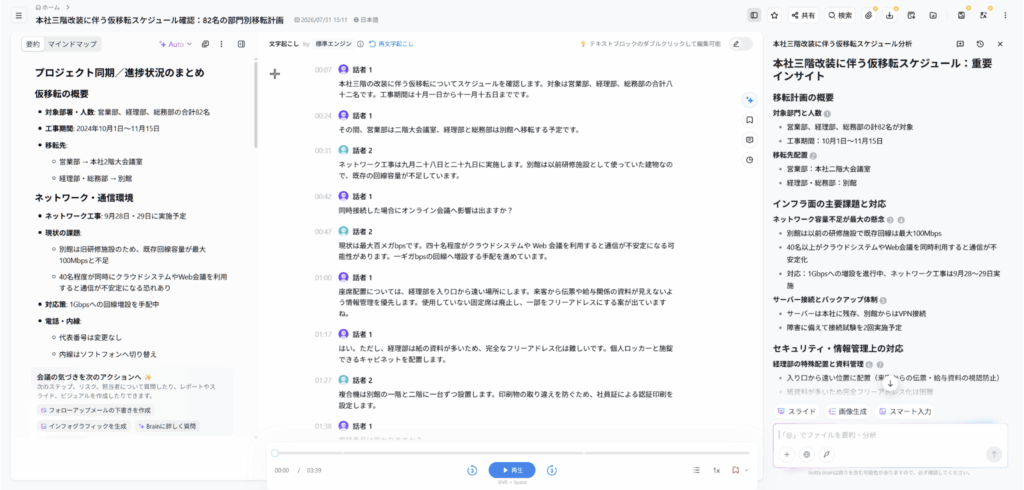Click Brainに詳しく質問 suggestion
1024x490 pixels.
[167, 426]
